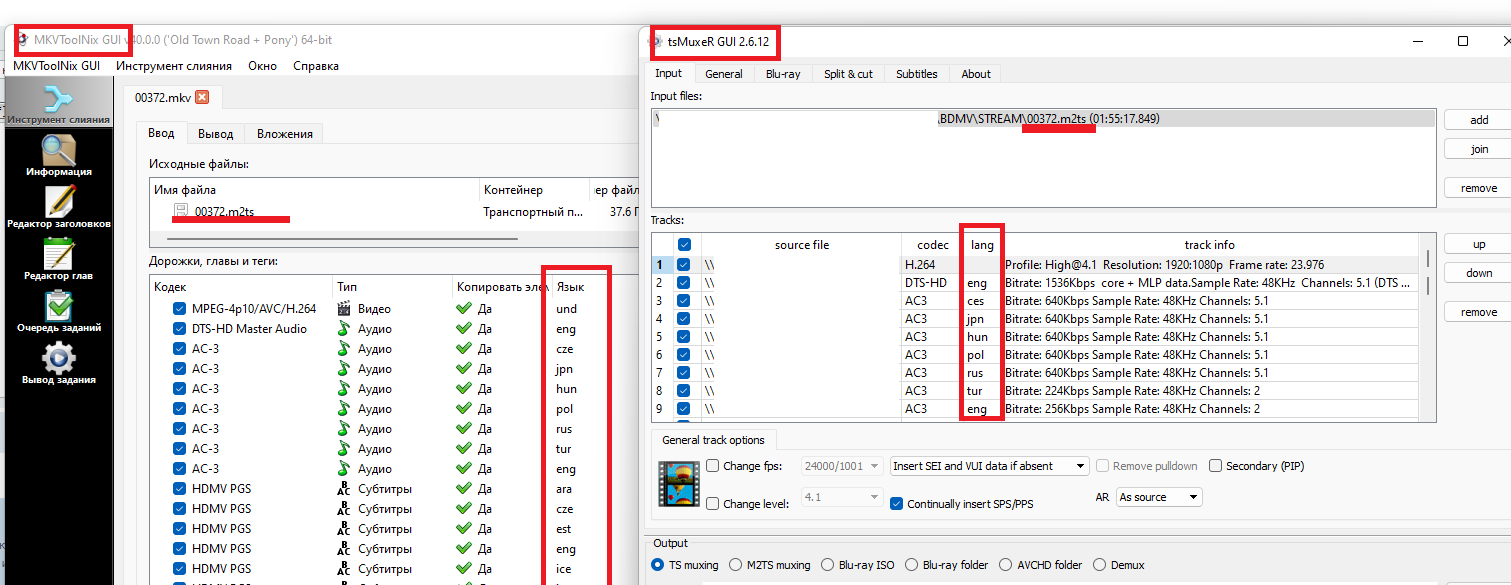The width and height of the screenshot is (1511, 585).
Task: Switch to the Split & cut tab
Action: click(x=848, y=74)
